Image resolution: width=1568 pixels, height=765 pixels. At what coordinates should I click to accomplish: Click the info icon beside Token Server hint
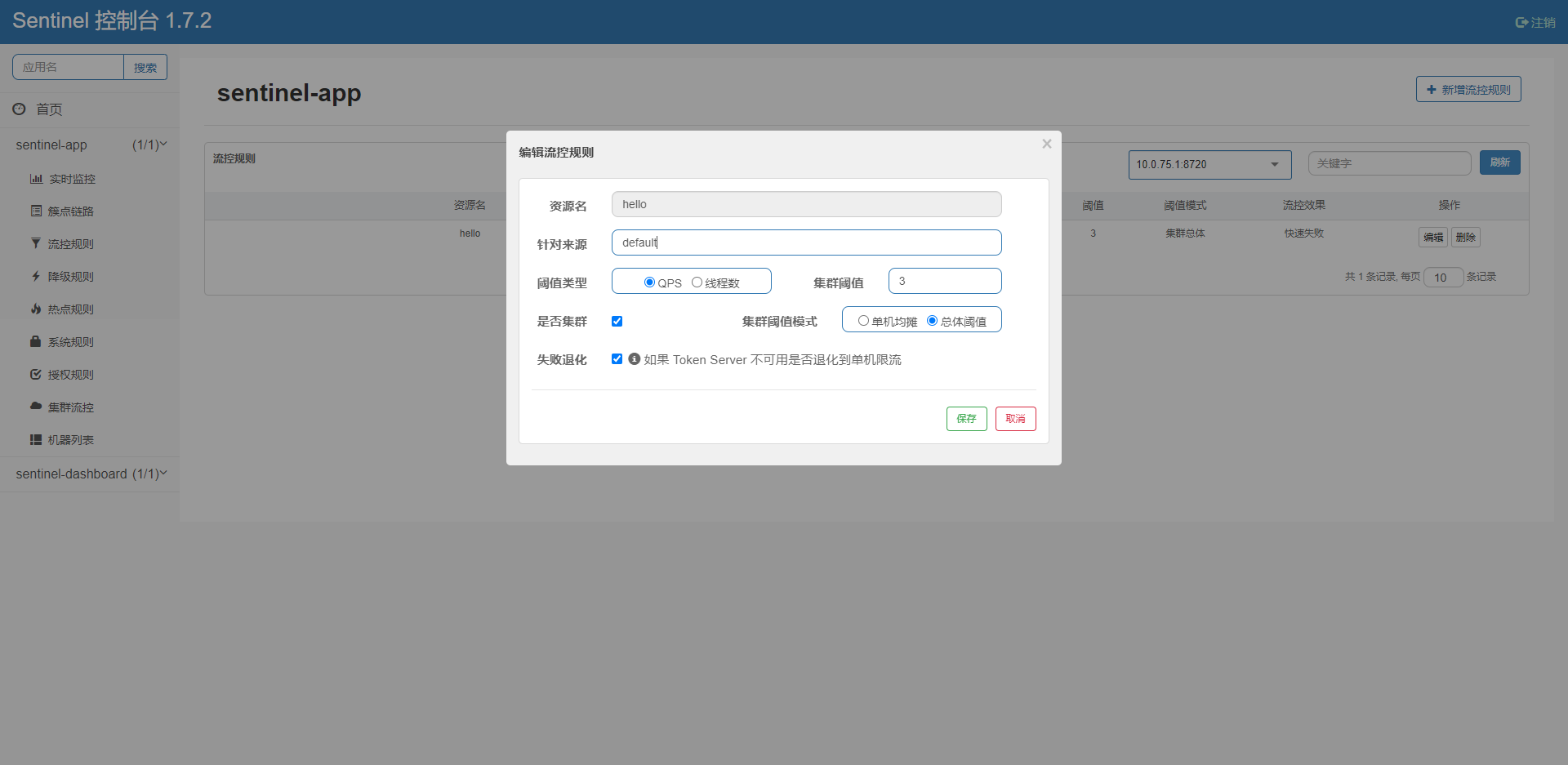[x=634, y=359]
